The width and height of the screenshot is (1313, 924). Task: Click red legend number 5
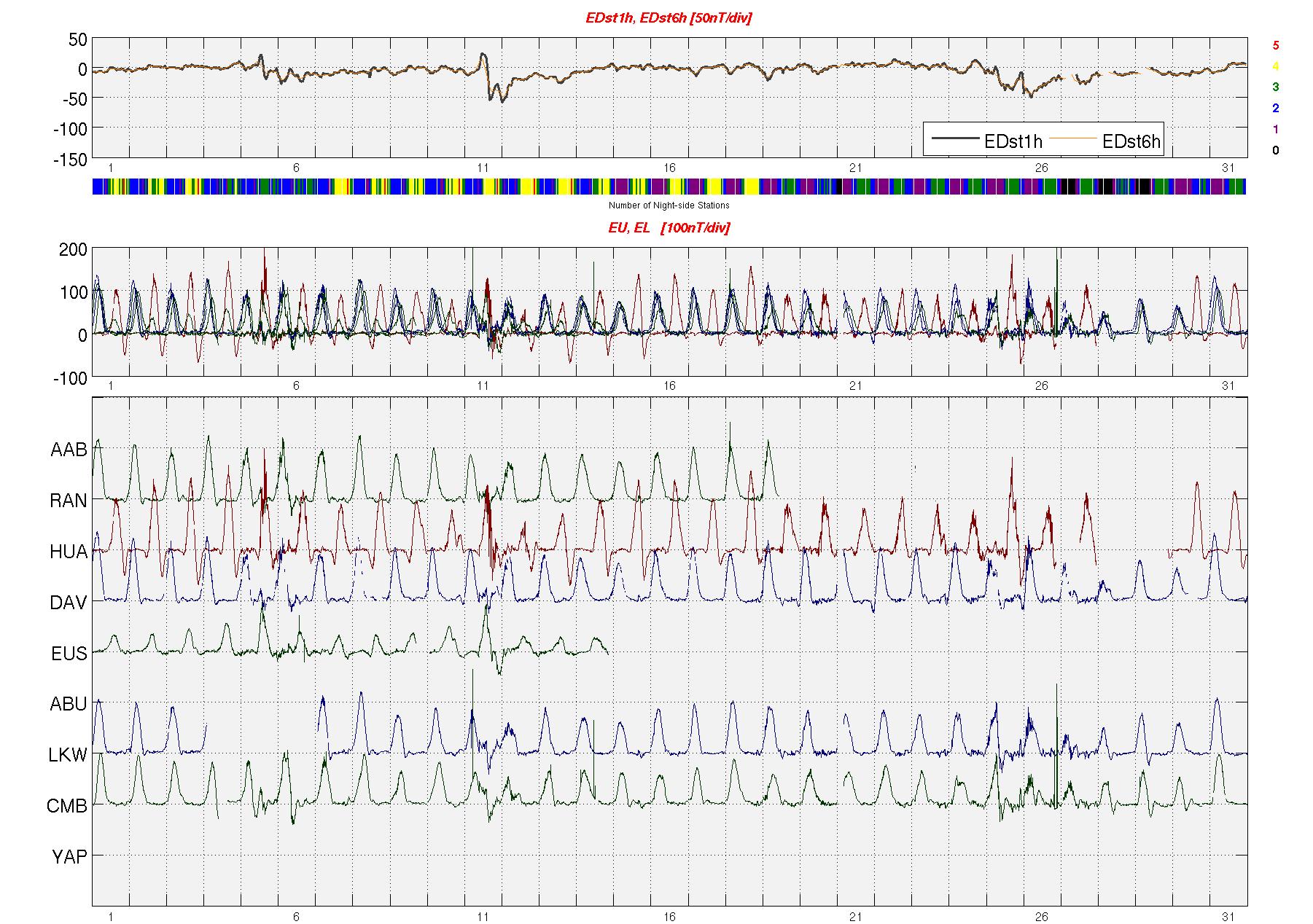pos(1275,45)
